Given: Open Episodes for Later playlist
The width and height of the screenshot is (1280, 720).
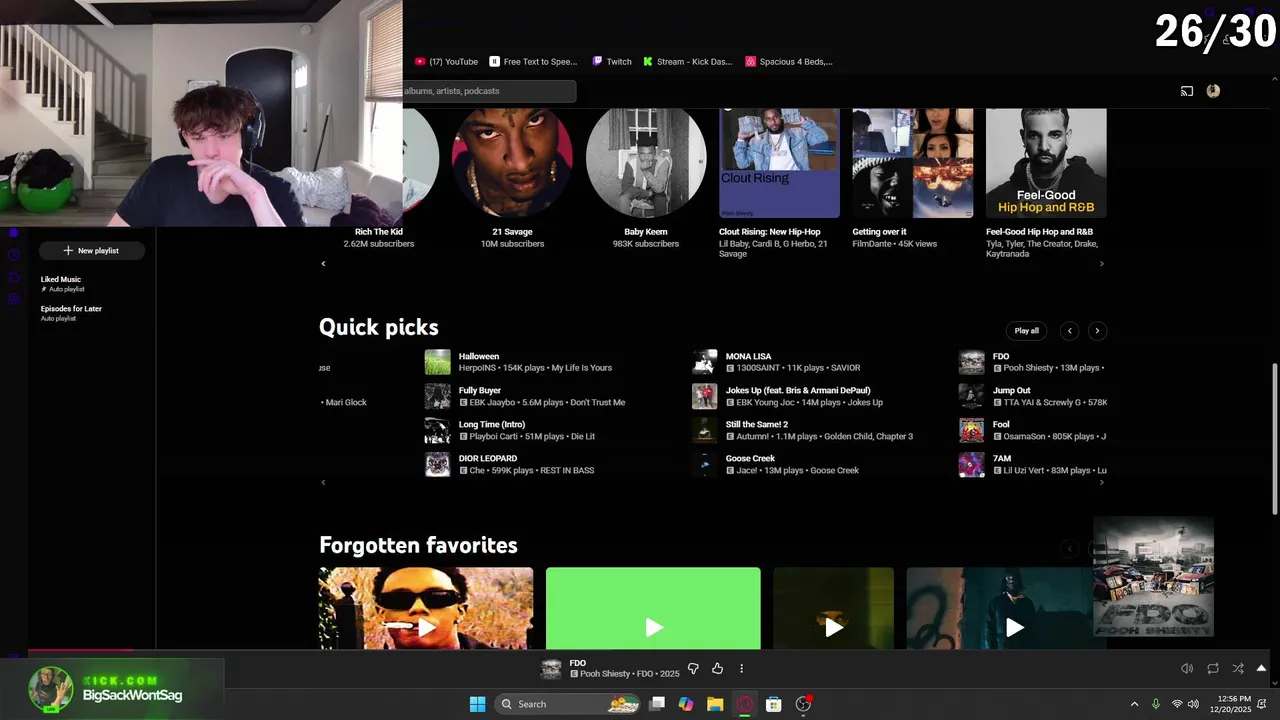Looking at the screenshot, I should pos(71,313).
